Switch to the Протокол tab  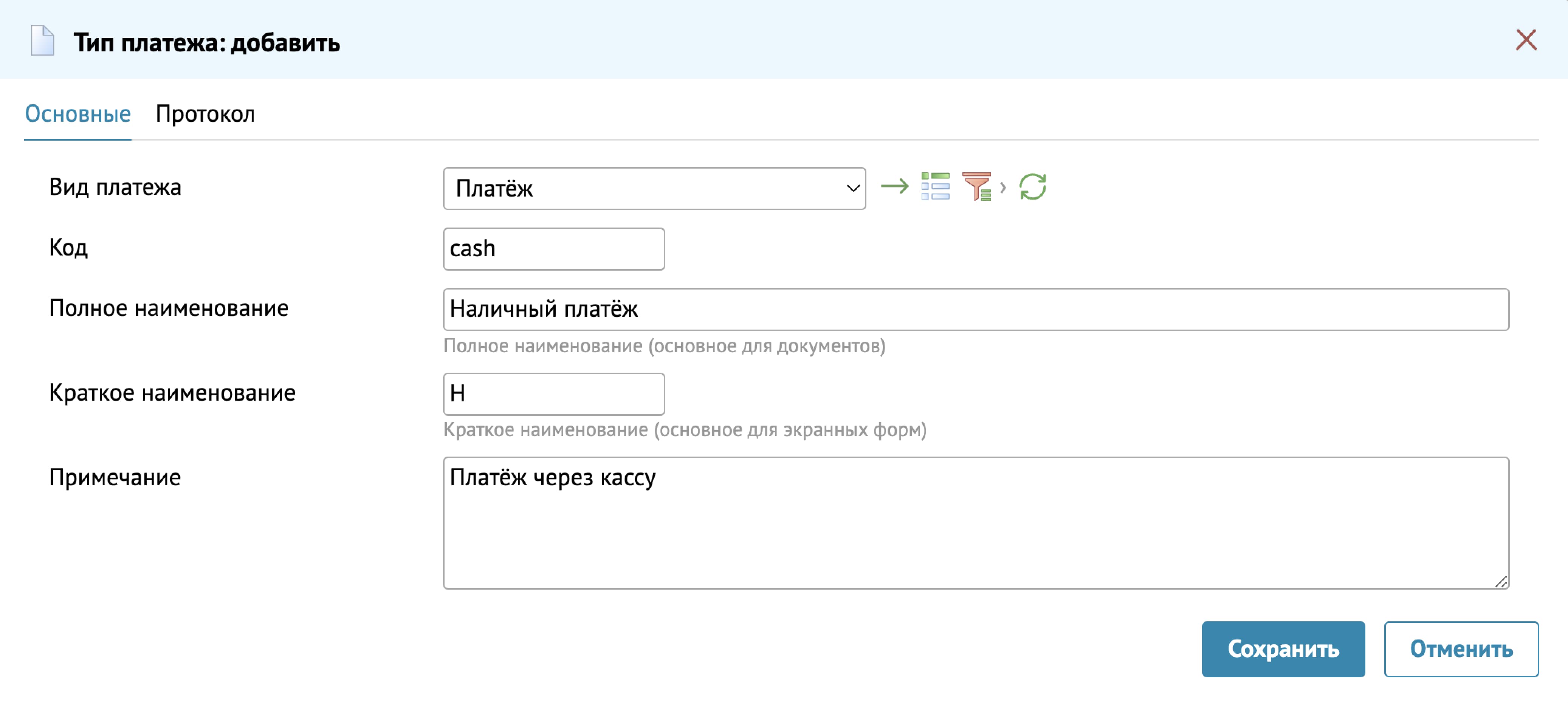click(x=205, y=114)
